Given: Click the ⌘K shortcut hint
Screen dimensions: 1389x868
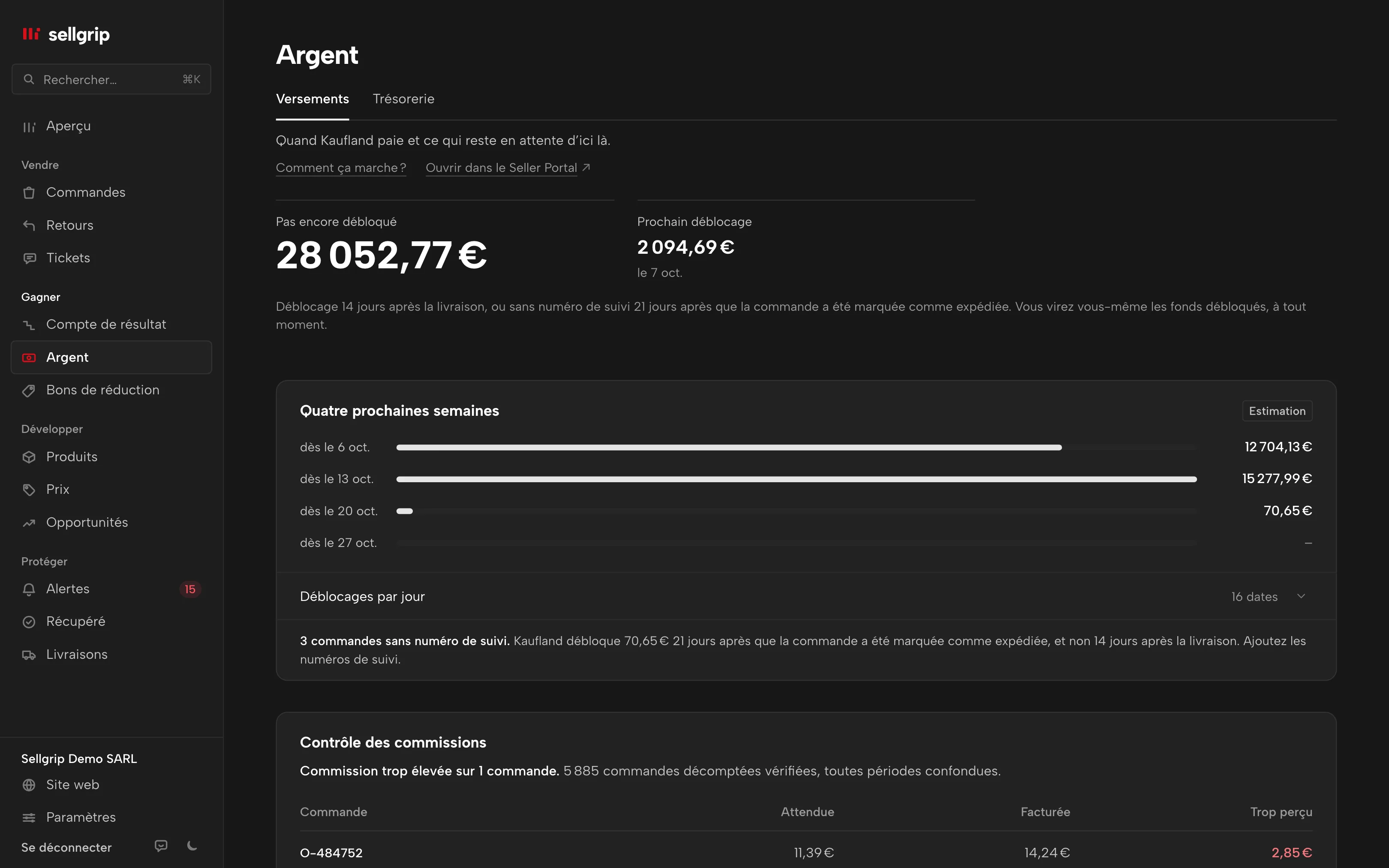Looking at the screenshot, I should (x=192, y=79).
